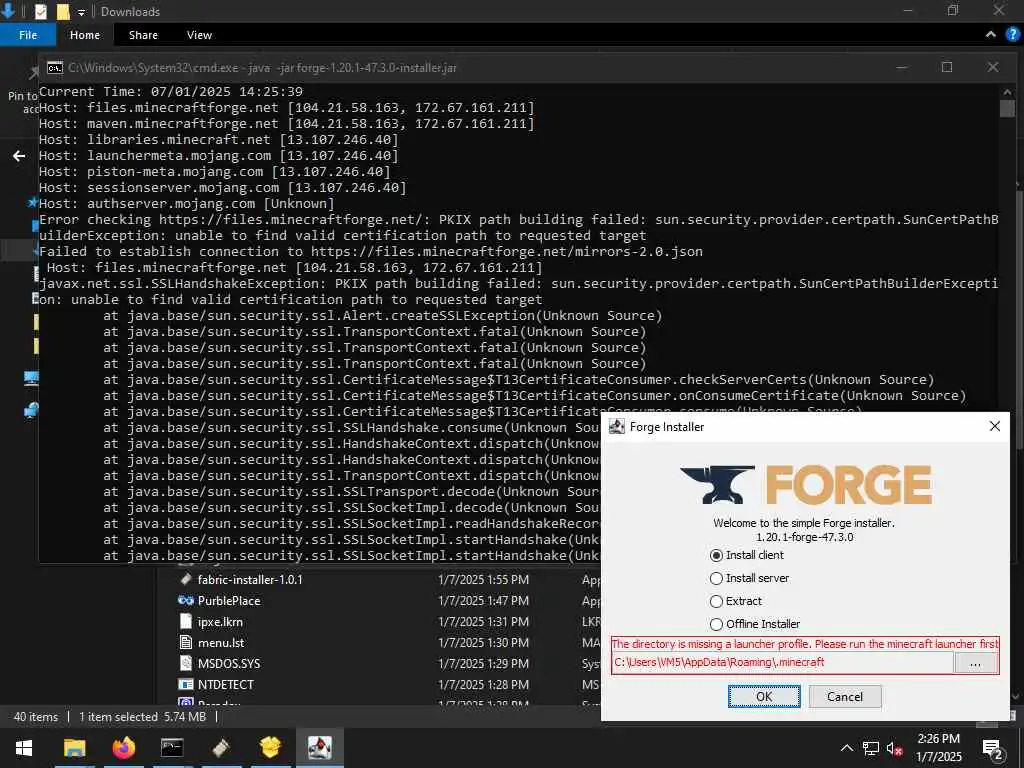Click the '40 items' status bar text
This screenshot has height=768, width=1024.
coord(36,716)
